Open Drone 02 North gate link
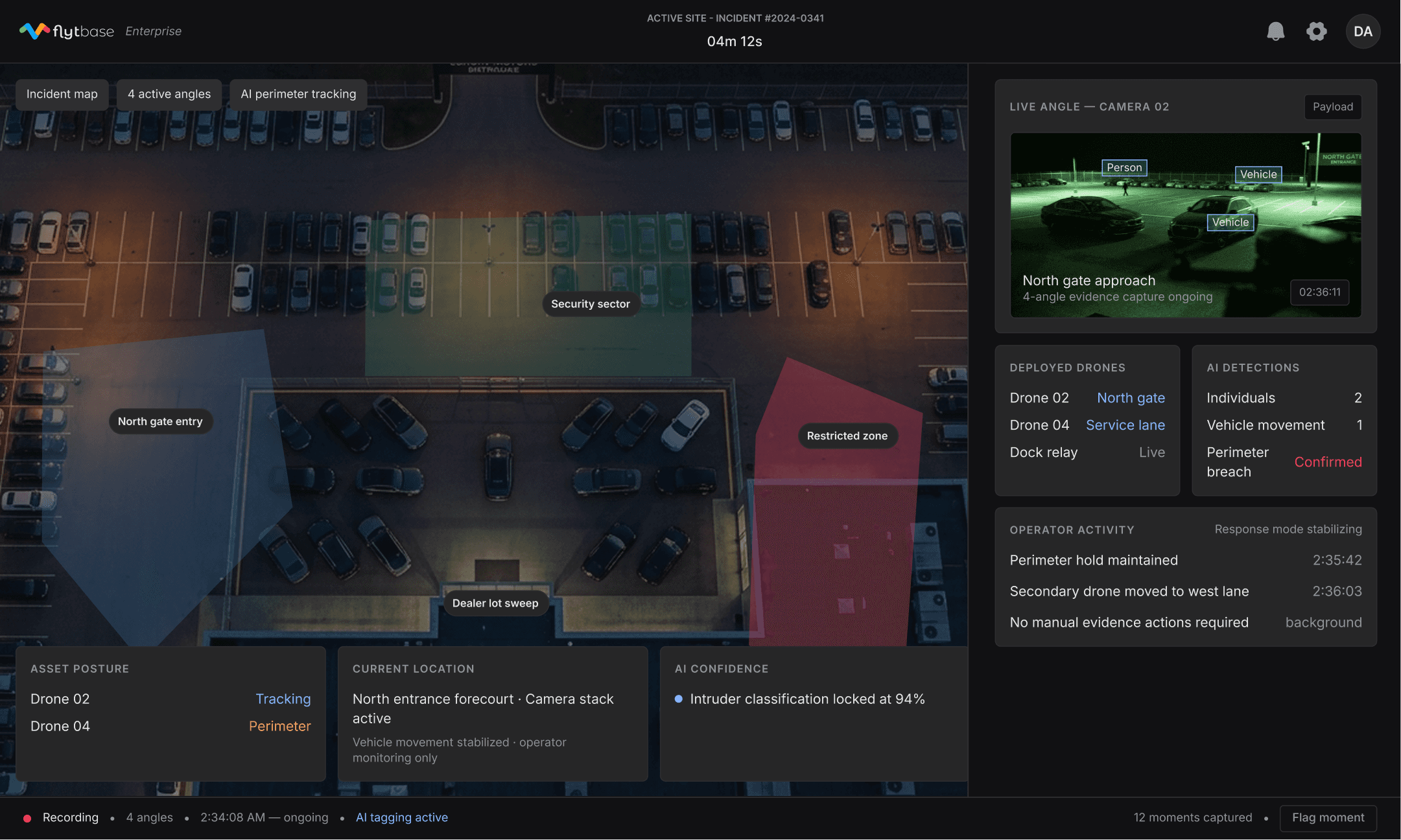The height and width of the screenshot is (840, 1401). click(1131, 397)
